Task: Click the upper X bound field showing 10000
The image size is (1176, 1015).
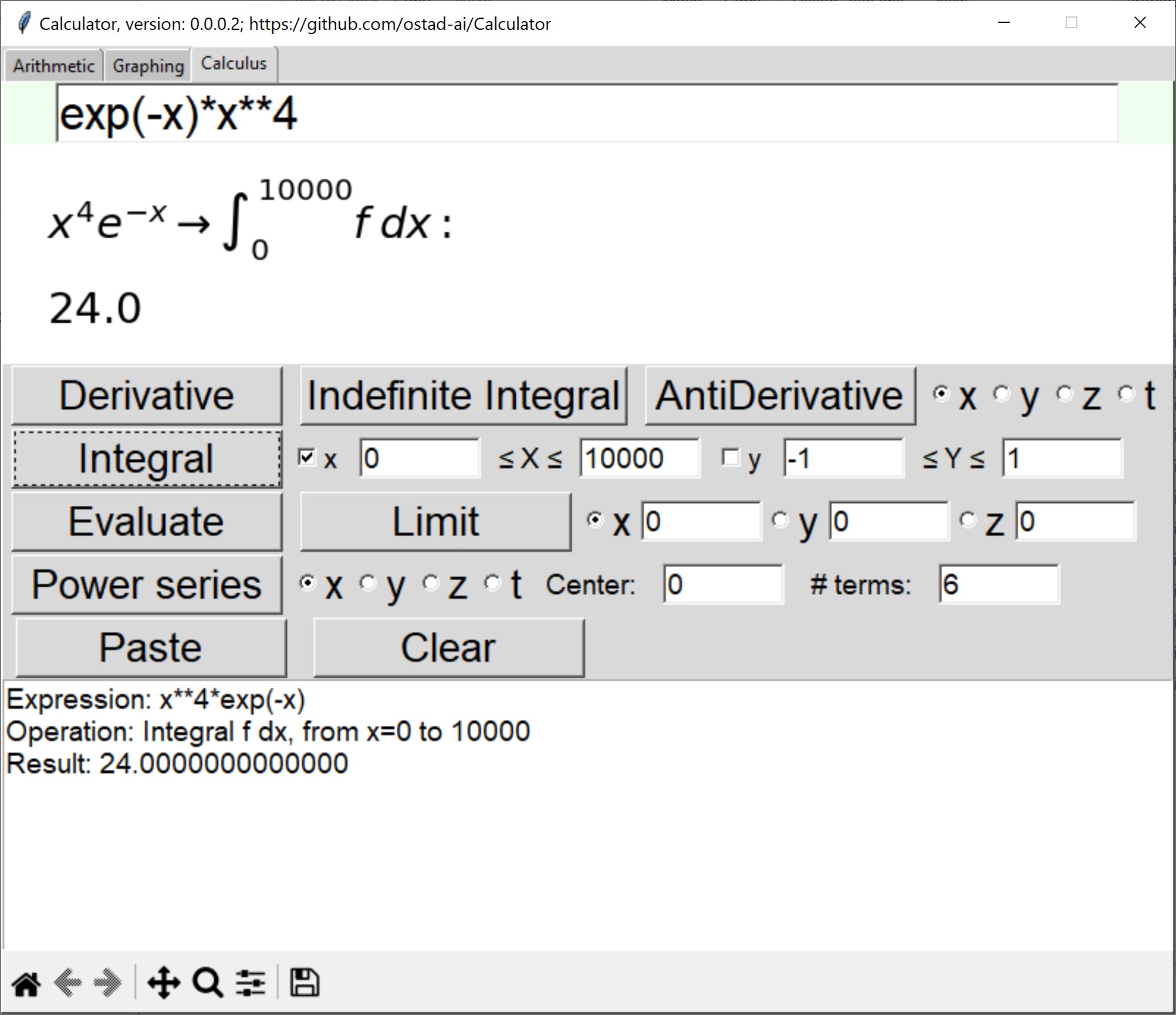Action: 638,458
